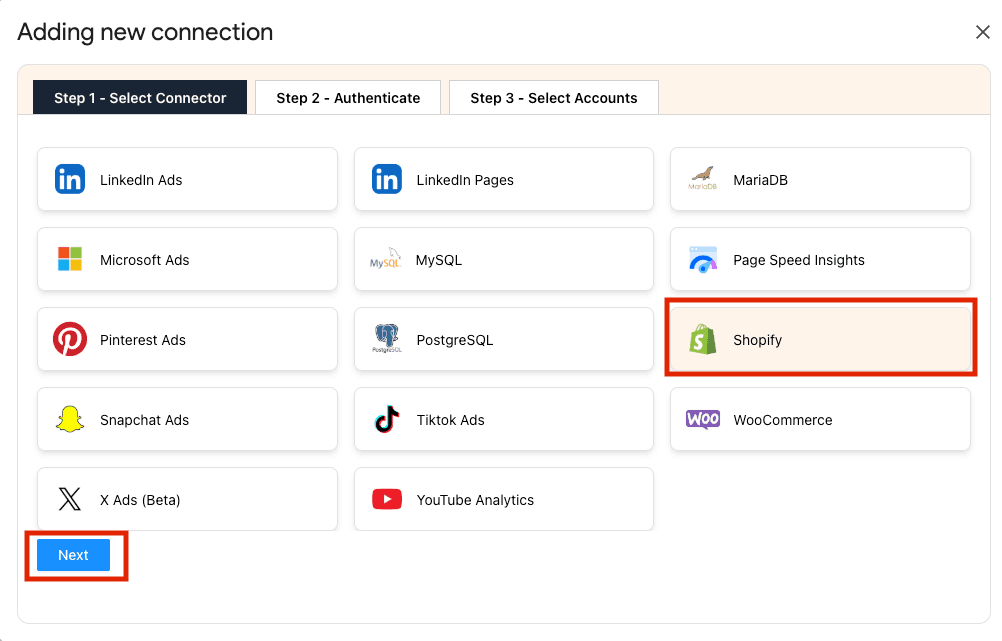Click the Microsoft four-color logo
Image resolution: width=1002 pixels, height=641 pixels.
[70, 259]
